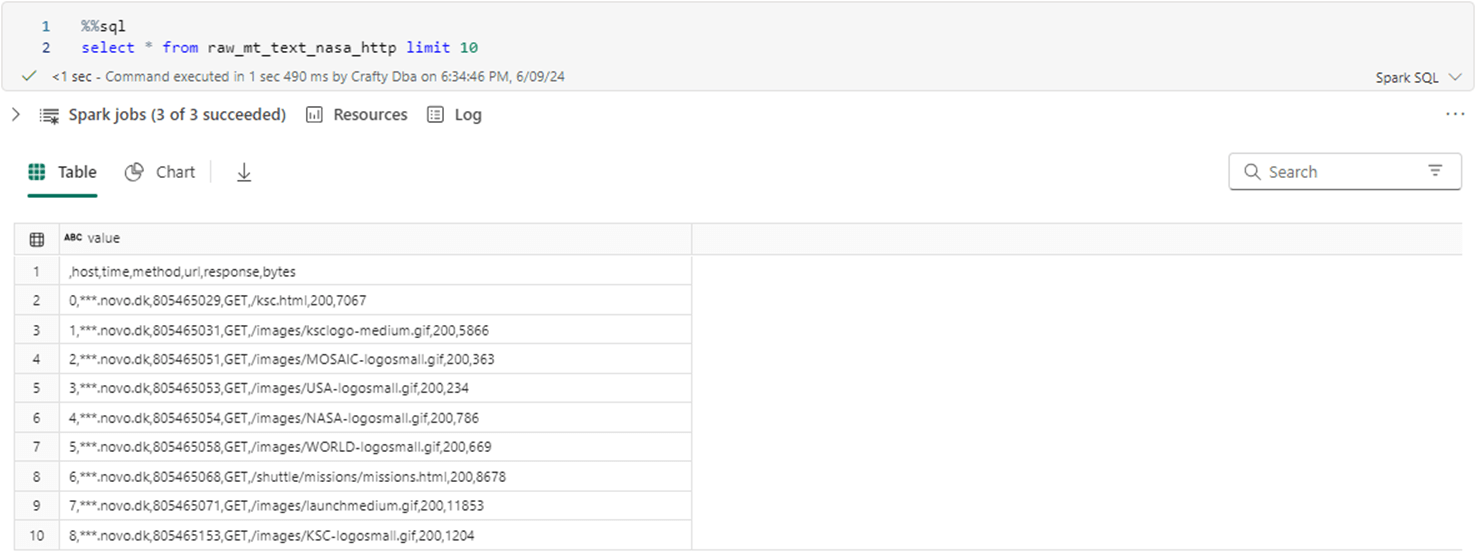Download the query results
This screenshot has height=553, width=1476.
[244, 172]
